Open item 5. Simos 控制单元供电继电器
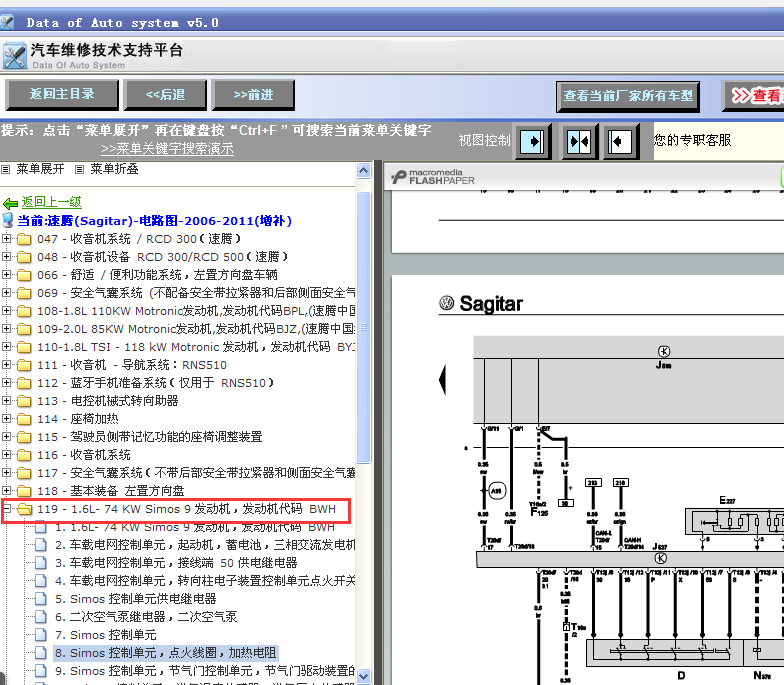This screenshot has width=784, height=685. 135,599
